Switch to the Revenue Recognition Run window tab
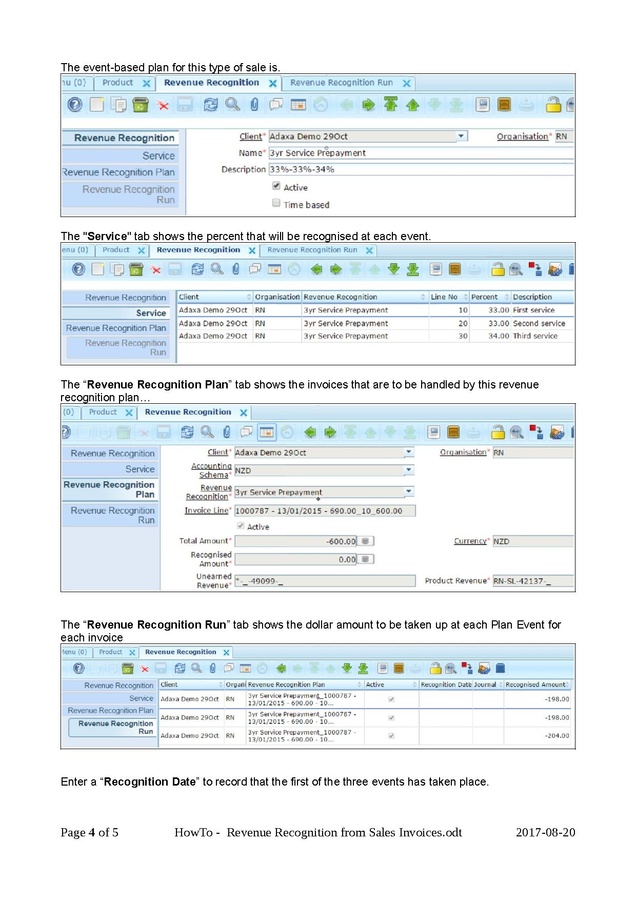 point(342,83)
